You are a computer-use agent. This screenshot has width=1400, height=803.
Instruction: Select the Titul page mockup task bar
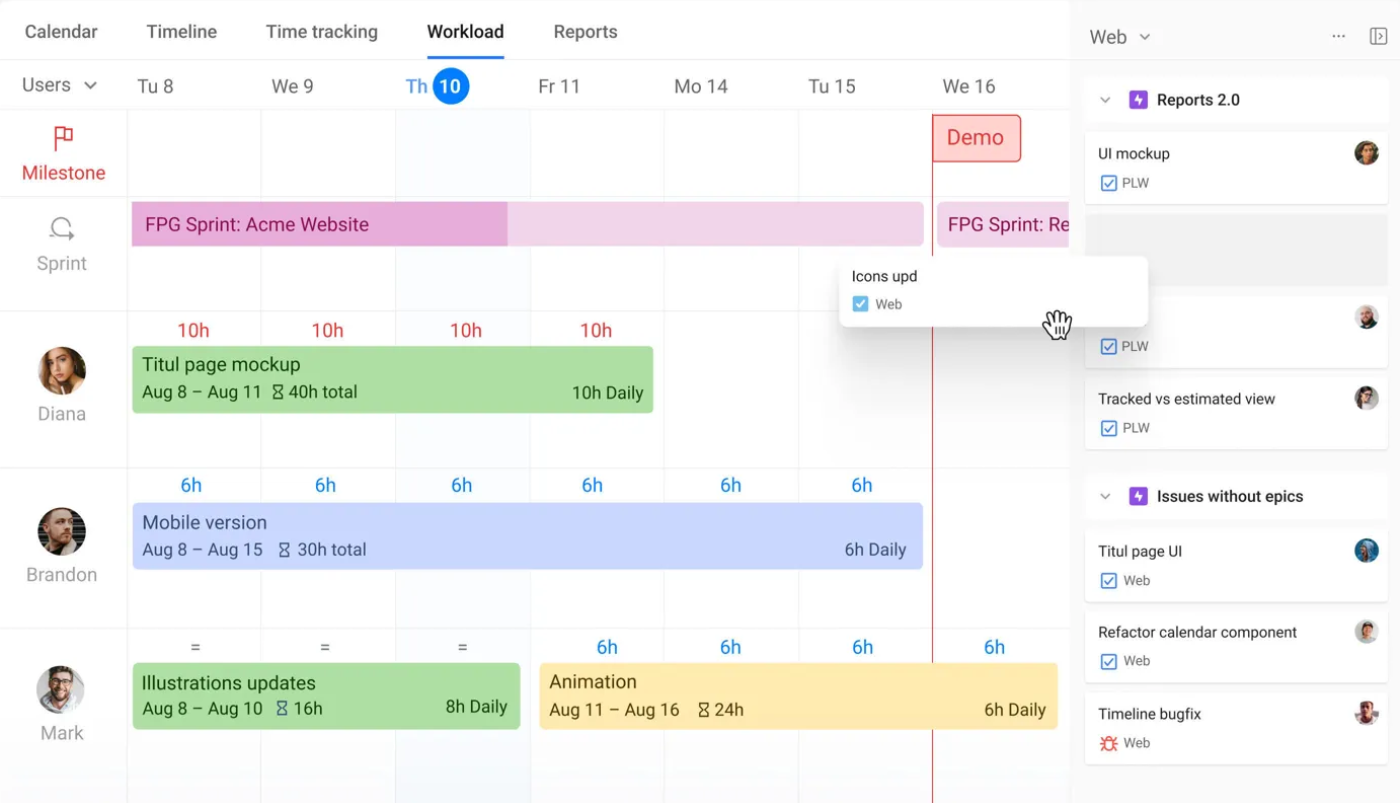392,379
